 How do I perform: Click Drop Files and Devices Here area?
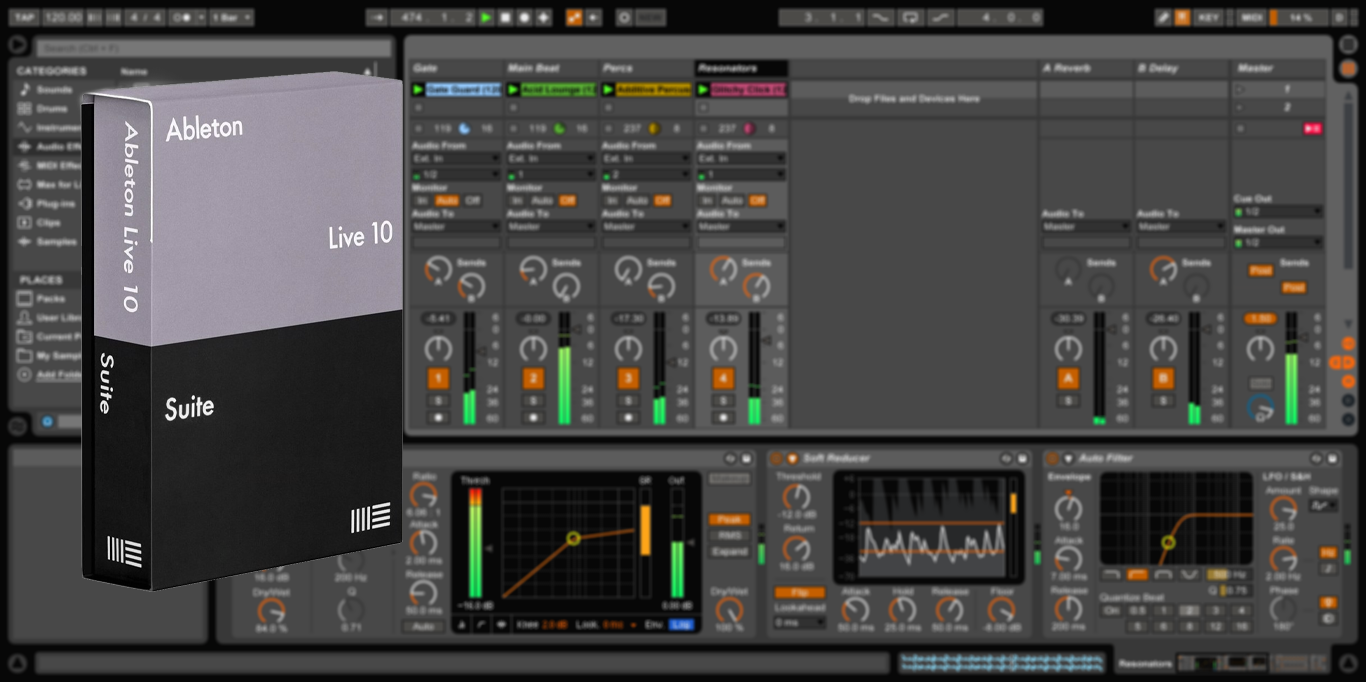(x=914, y=99)
